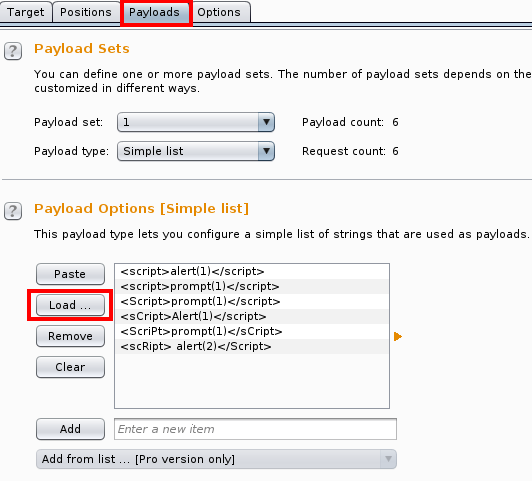Click the Add button
This screenshot has height=481, width=532.
pyautogui.click(x=70, y=429)
